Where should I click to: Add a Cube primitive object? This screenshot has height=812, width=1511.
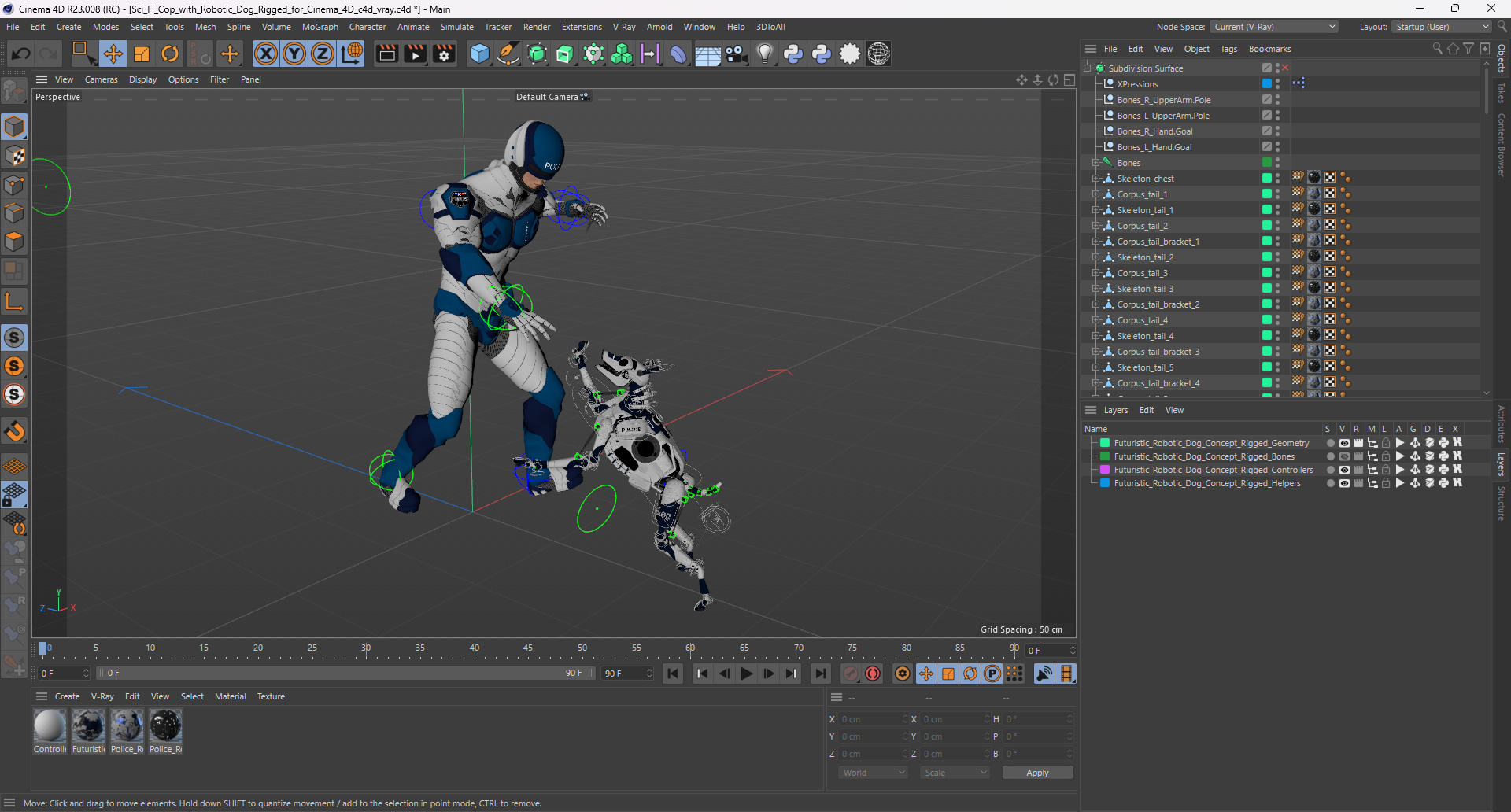(479, 54)
